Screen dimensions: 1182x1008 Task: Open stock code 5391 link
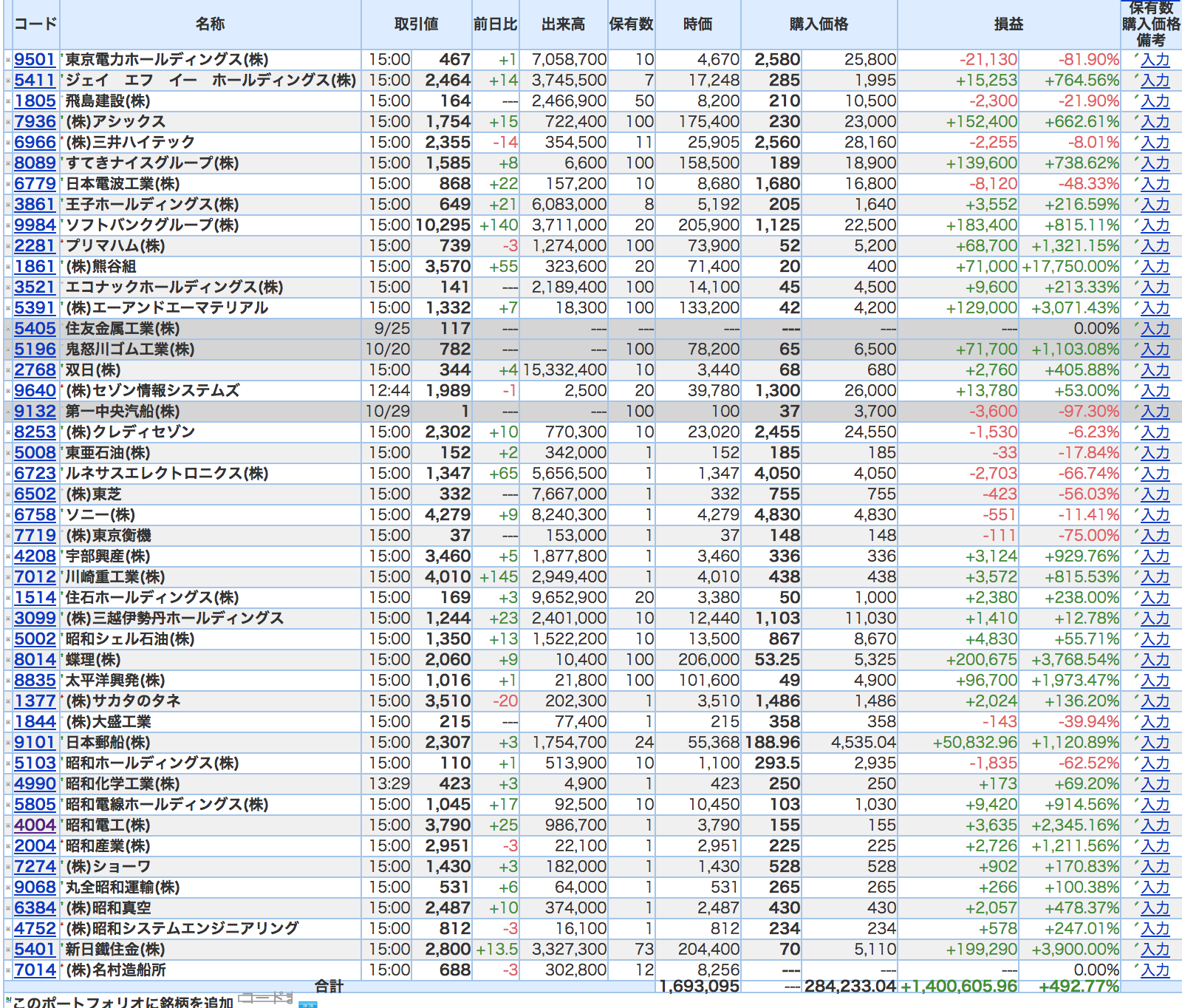click(35, 308)
